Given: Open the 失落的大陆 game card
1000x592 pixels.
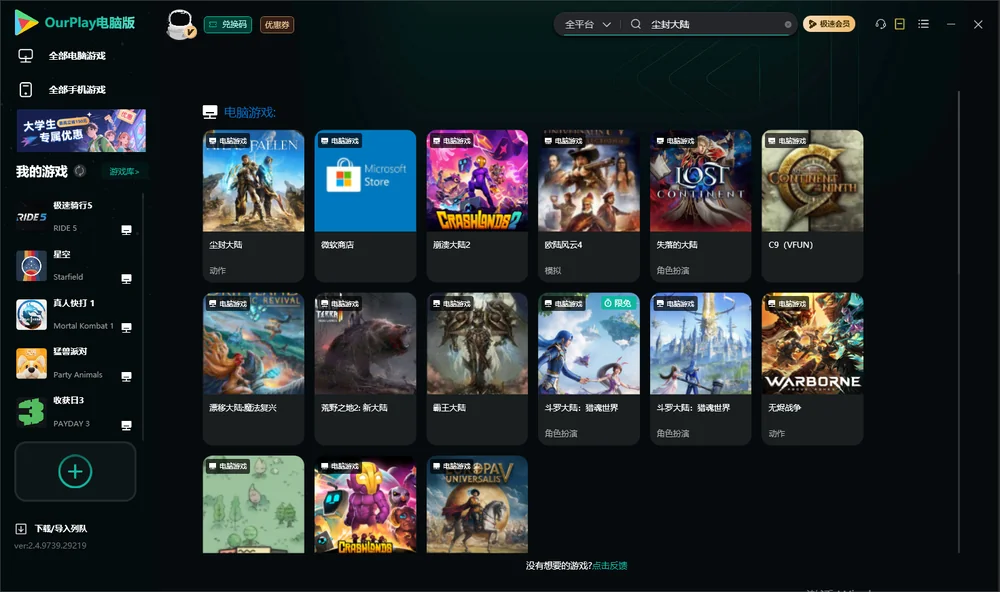Looking at the screenshot, I should (700, 205).
